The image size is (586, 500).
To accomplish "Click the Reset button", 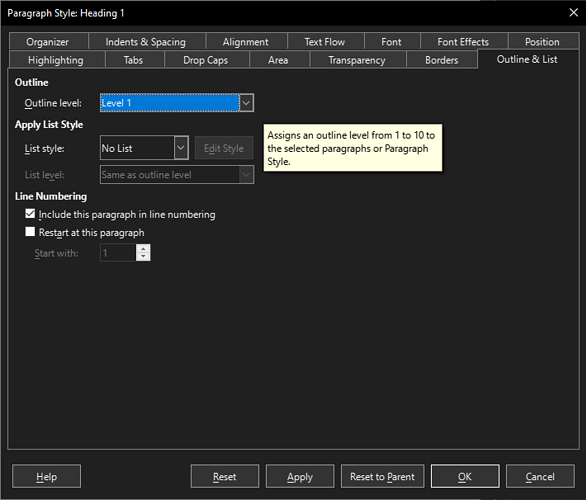I will (225, 476).
